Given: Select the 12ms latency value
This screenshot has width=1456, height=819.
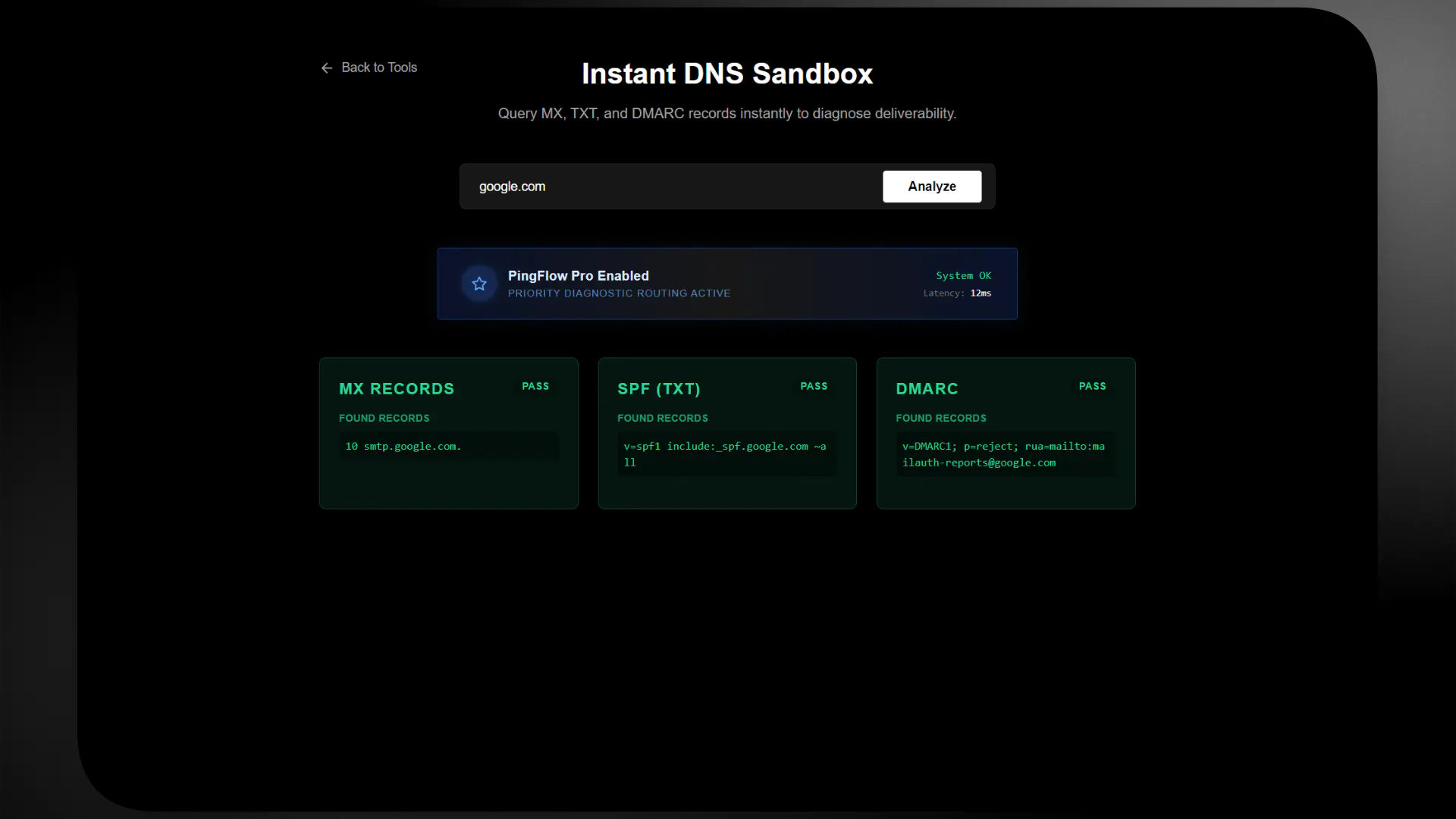Looking at the screenshot, I should (x=981, y=293).
